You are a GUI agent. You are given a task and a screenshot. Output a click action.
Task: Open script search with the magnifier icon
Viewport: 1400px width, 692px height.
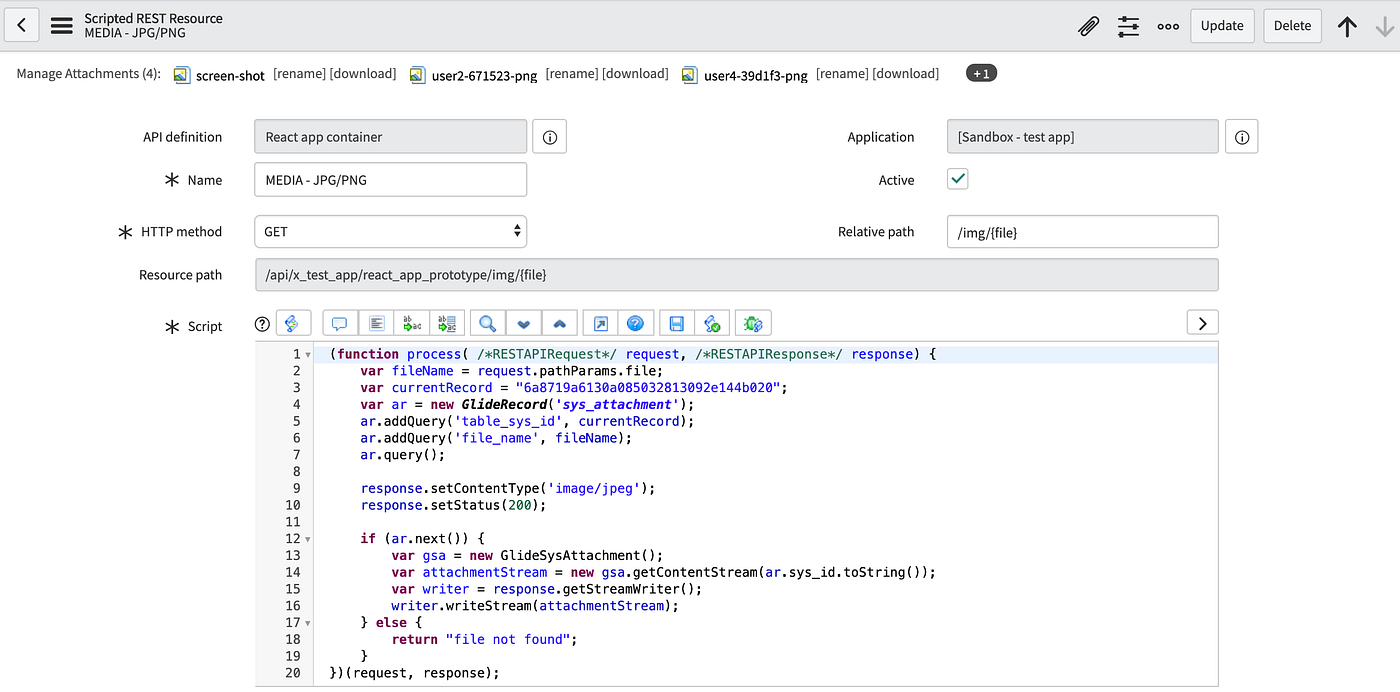[x=486, y=322]
